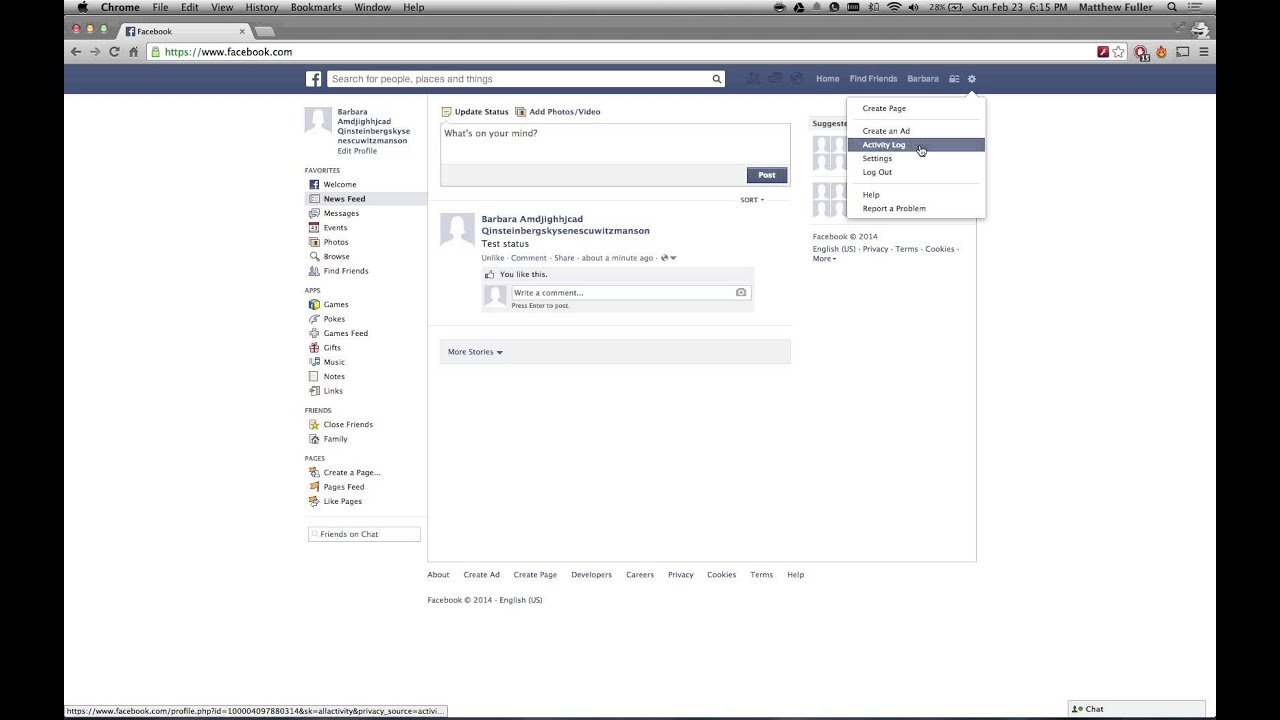The image size is (1280, 720).
Task: Click Chrome reload page button
Action: pos(114,52)
